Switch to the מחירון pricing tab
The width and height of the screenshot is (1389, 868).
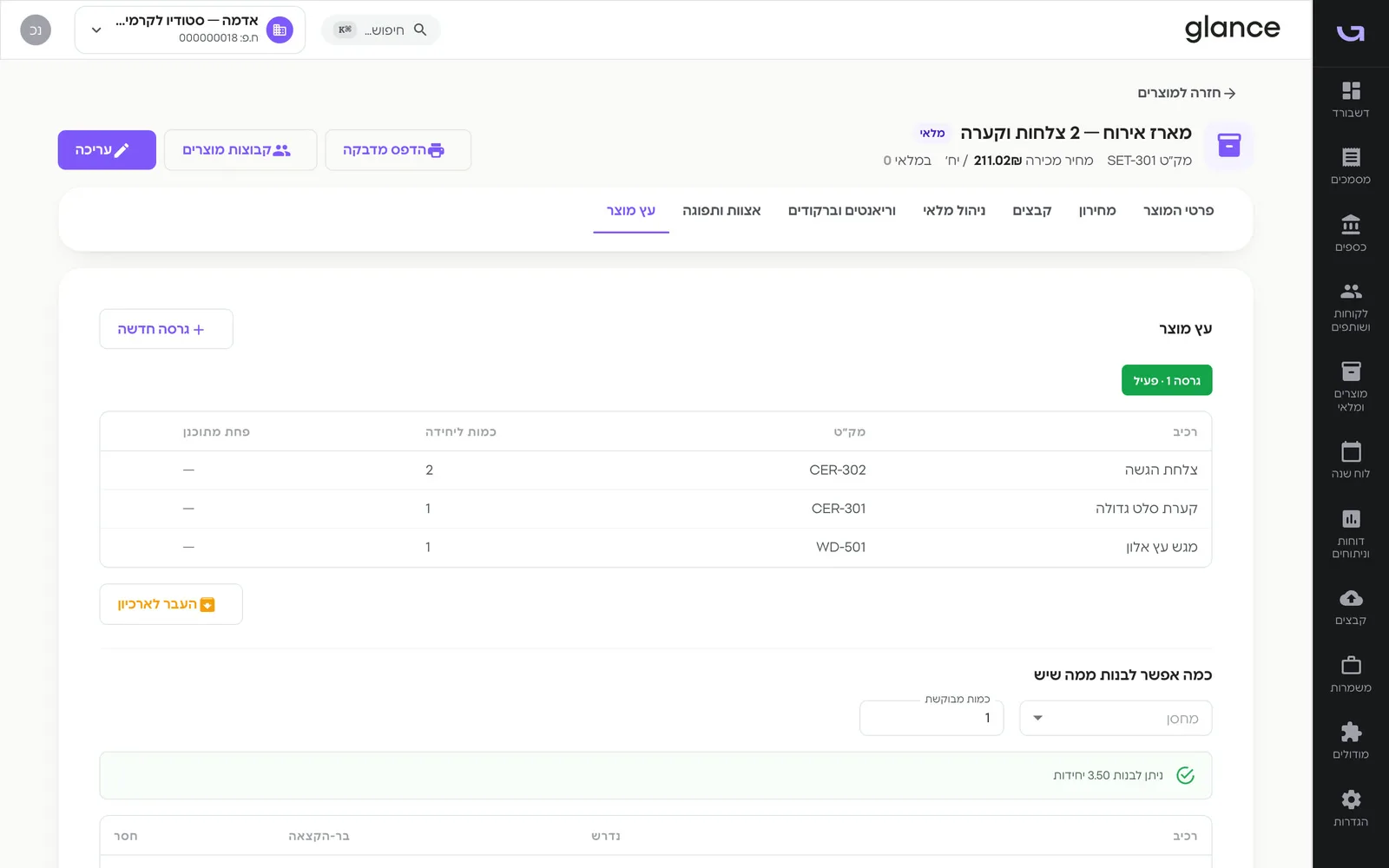click(1097, 211)
